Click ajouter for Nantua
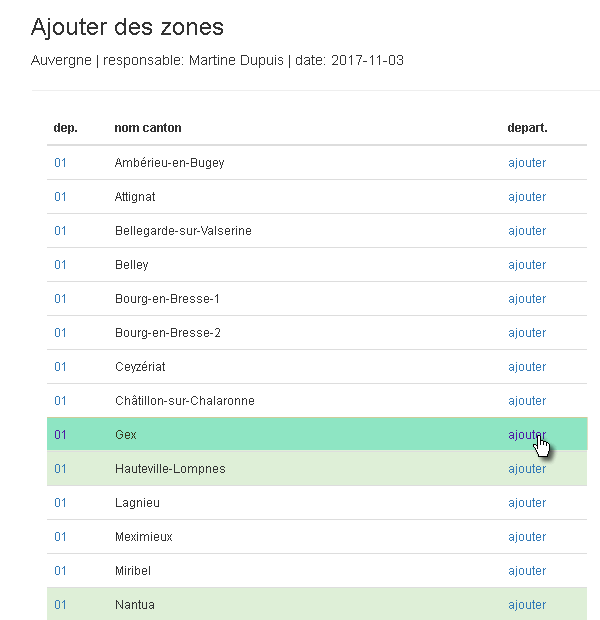The width and height of the screenshot is (600, 620). pyautogui.click(x=527, y=605)
